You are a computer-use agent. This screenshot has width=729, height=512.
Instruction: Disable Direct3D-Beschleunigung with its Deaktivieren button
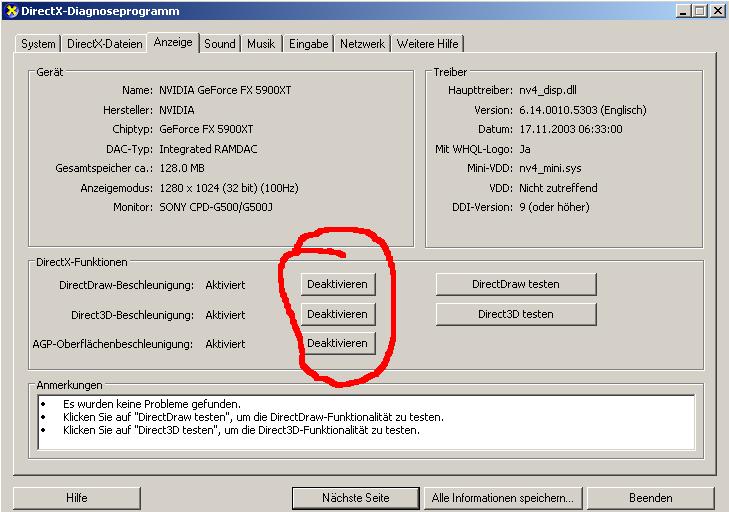pyautogui.click(x=337, y=314)
